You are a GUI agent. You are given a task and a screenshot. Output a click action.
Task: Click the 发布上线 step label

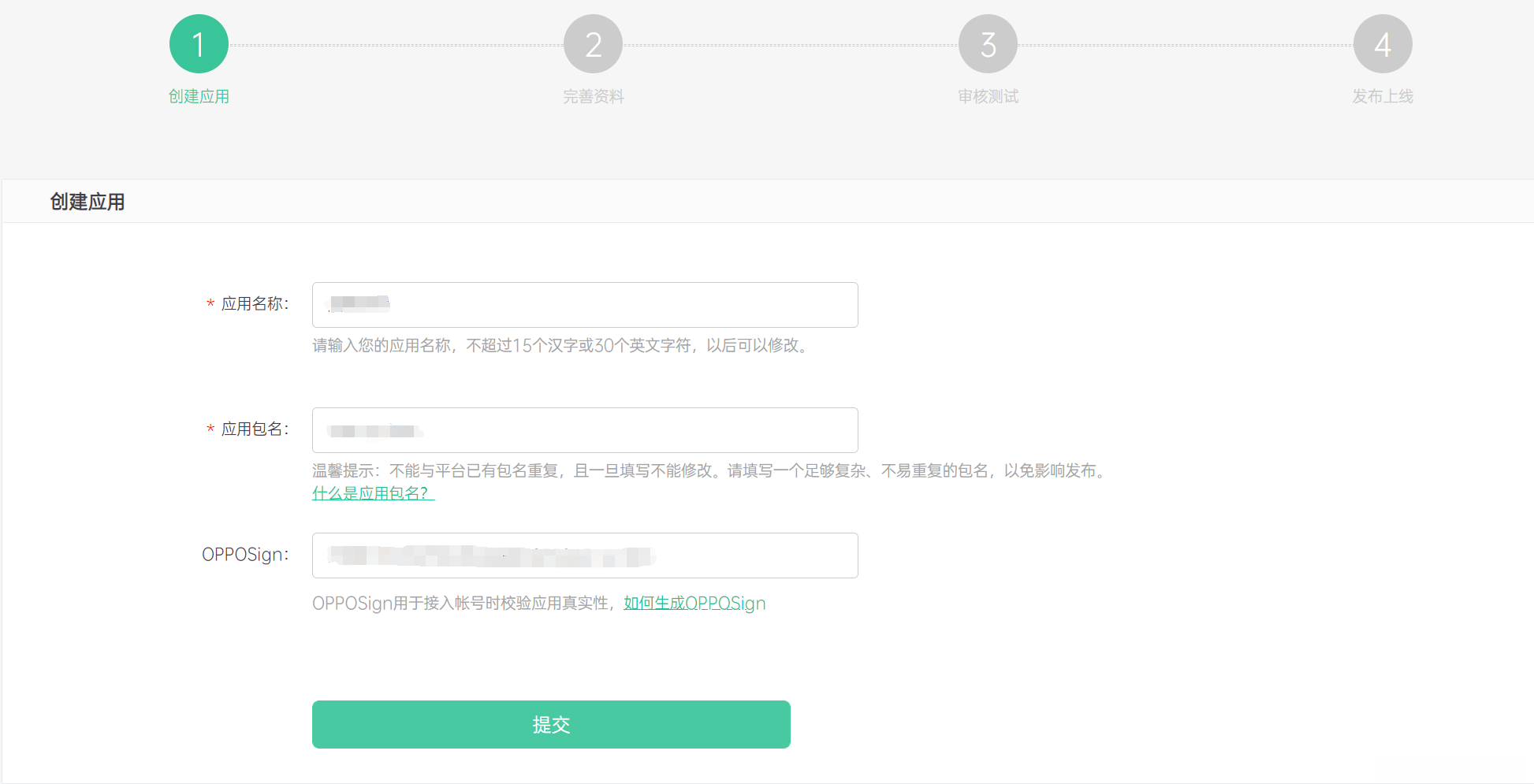1383,96
